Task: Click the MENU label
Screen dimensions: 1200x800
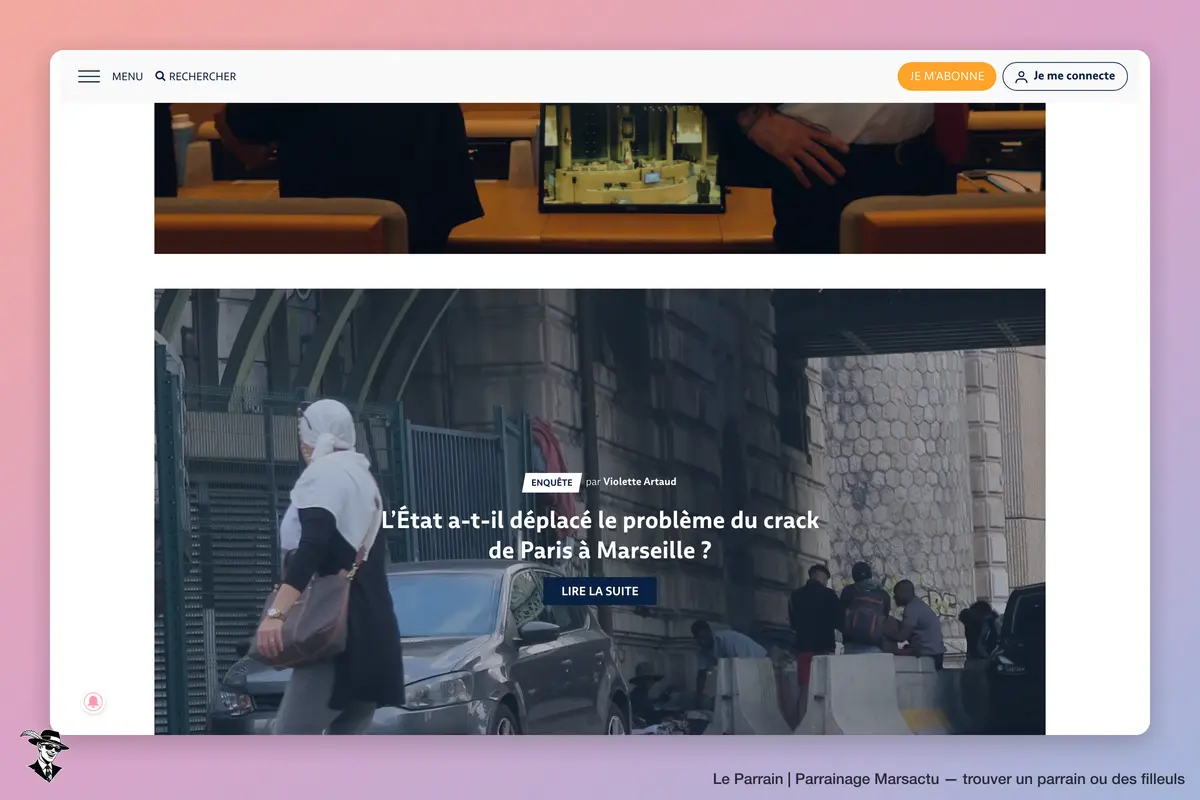Action: 127,77
